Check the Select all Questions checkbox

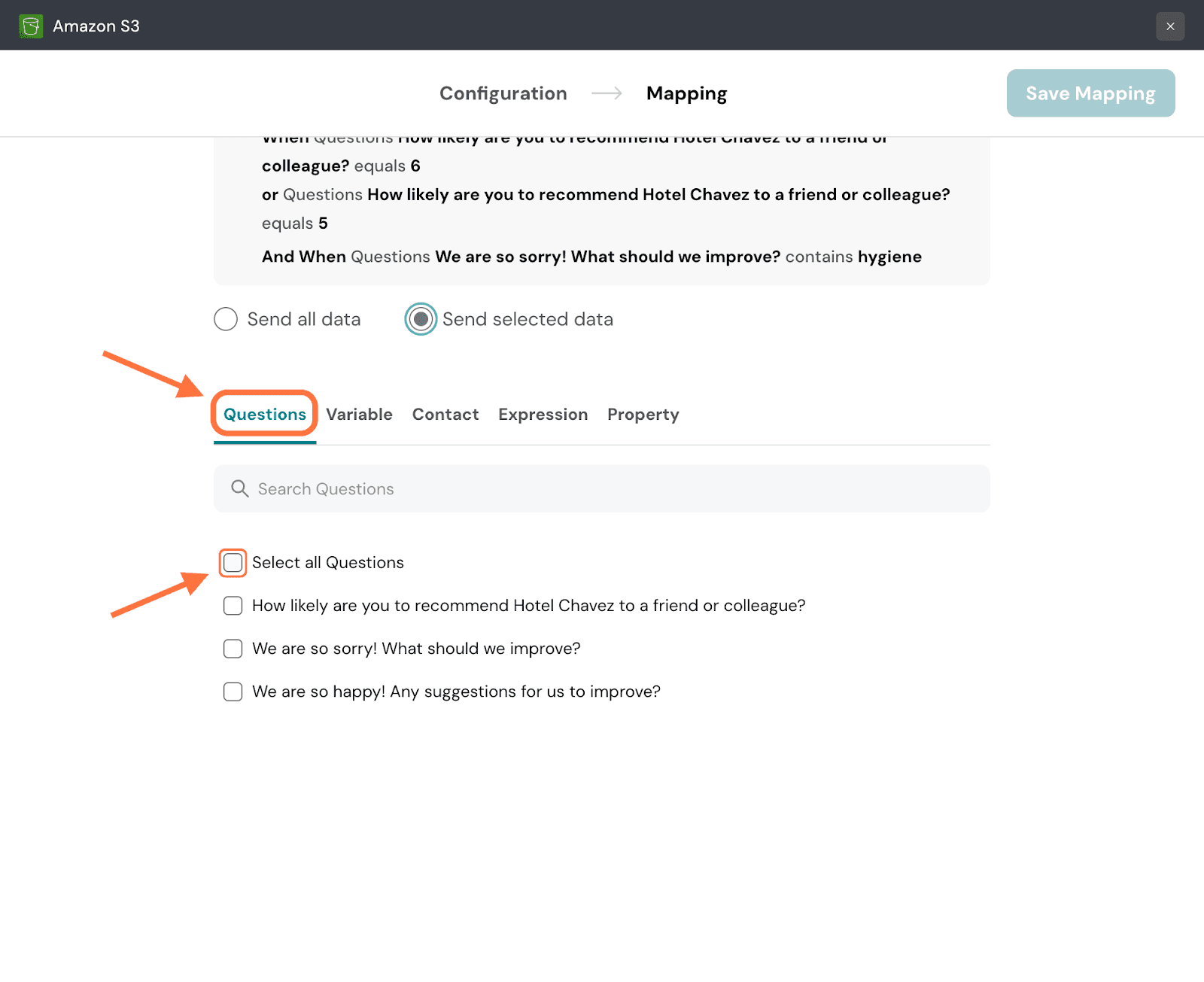point(233,563)
